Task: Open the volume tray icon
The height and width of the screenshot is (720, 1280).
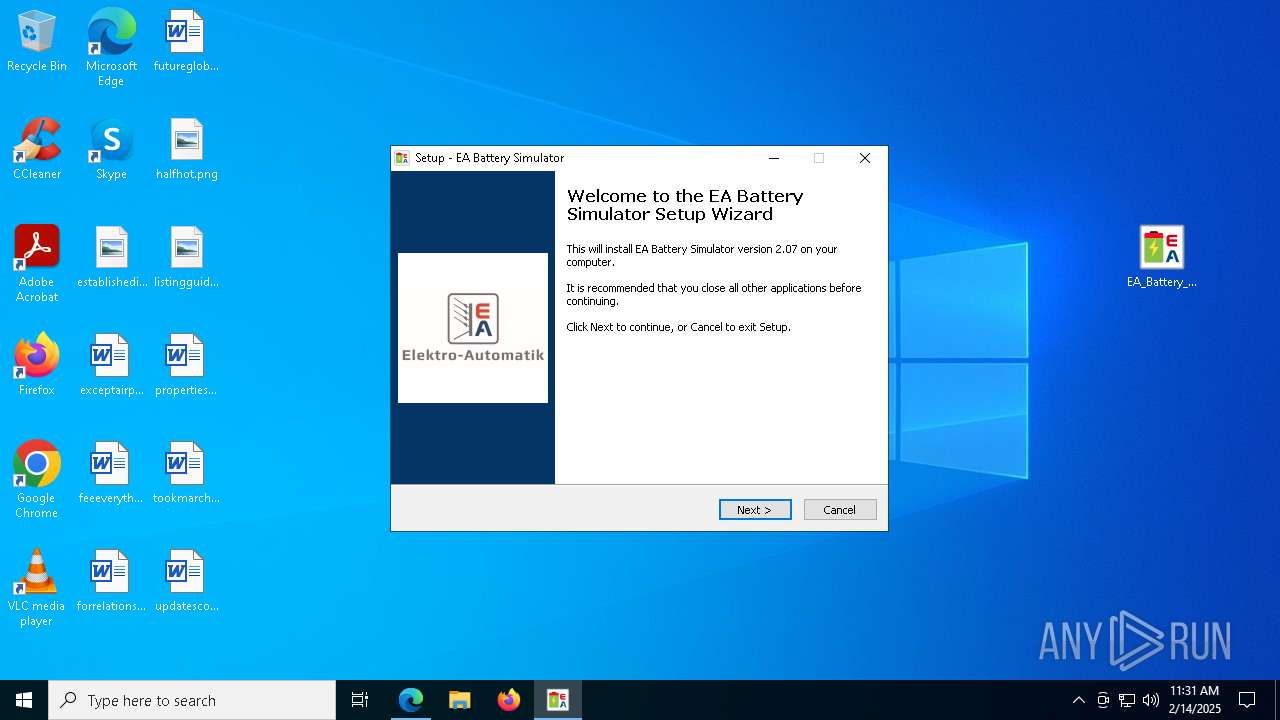Action: coord(1151,700)
